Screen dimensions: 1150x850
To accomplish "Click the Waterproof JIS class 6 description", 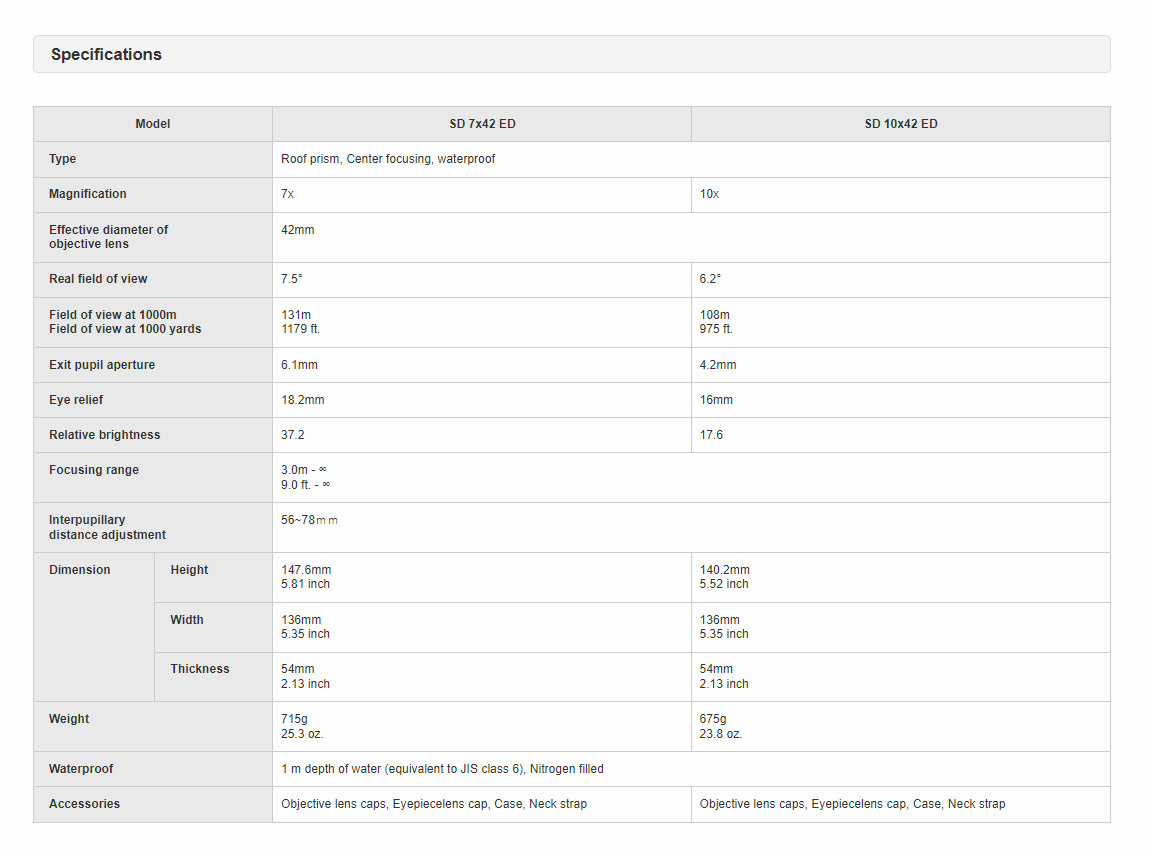I will click(442, 769).
